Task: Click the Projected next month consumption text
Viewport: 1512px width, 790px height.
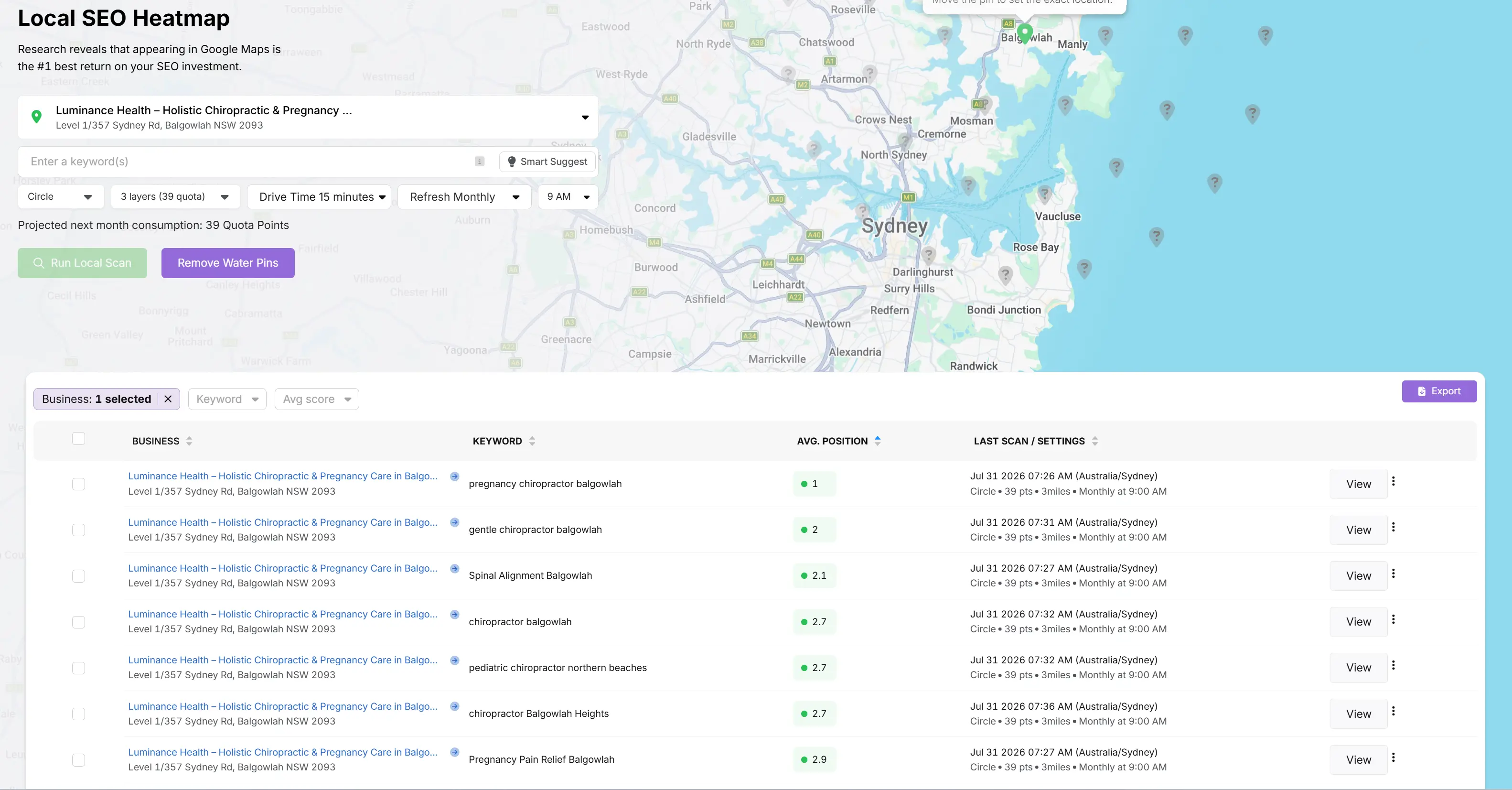Action: (153, 226)
